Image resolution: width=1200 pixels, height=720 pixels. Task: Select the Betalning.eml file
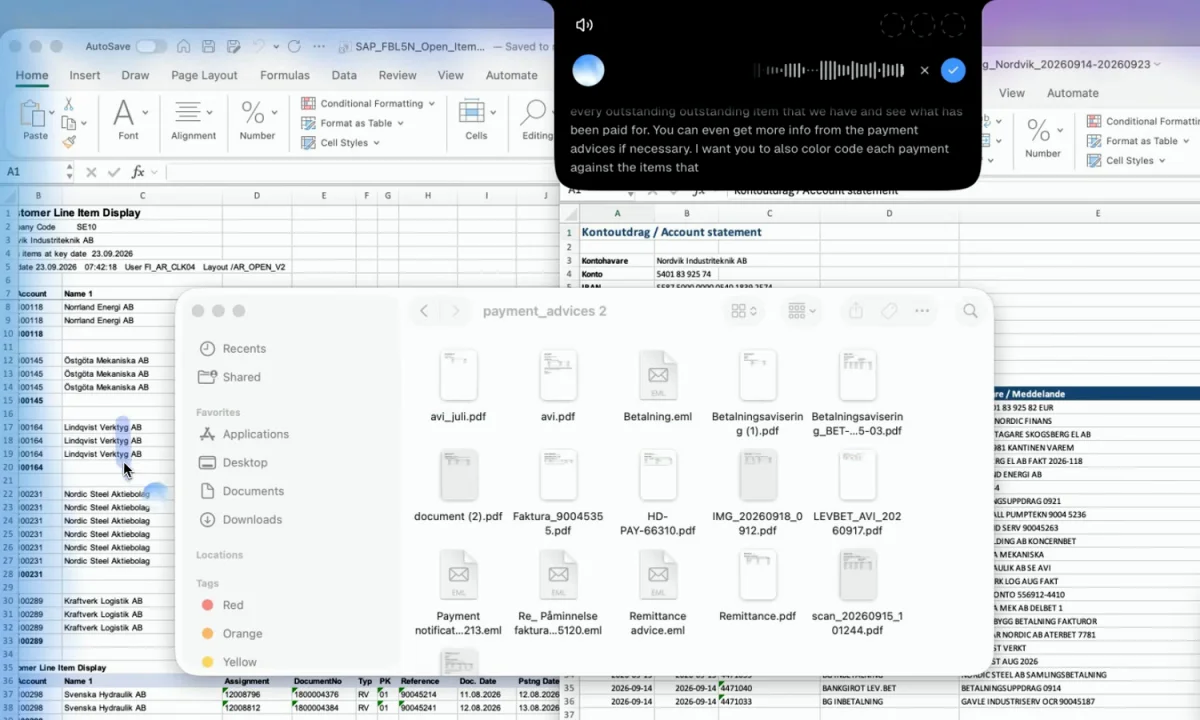tap(657, 386)
